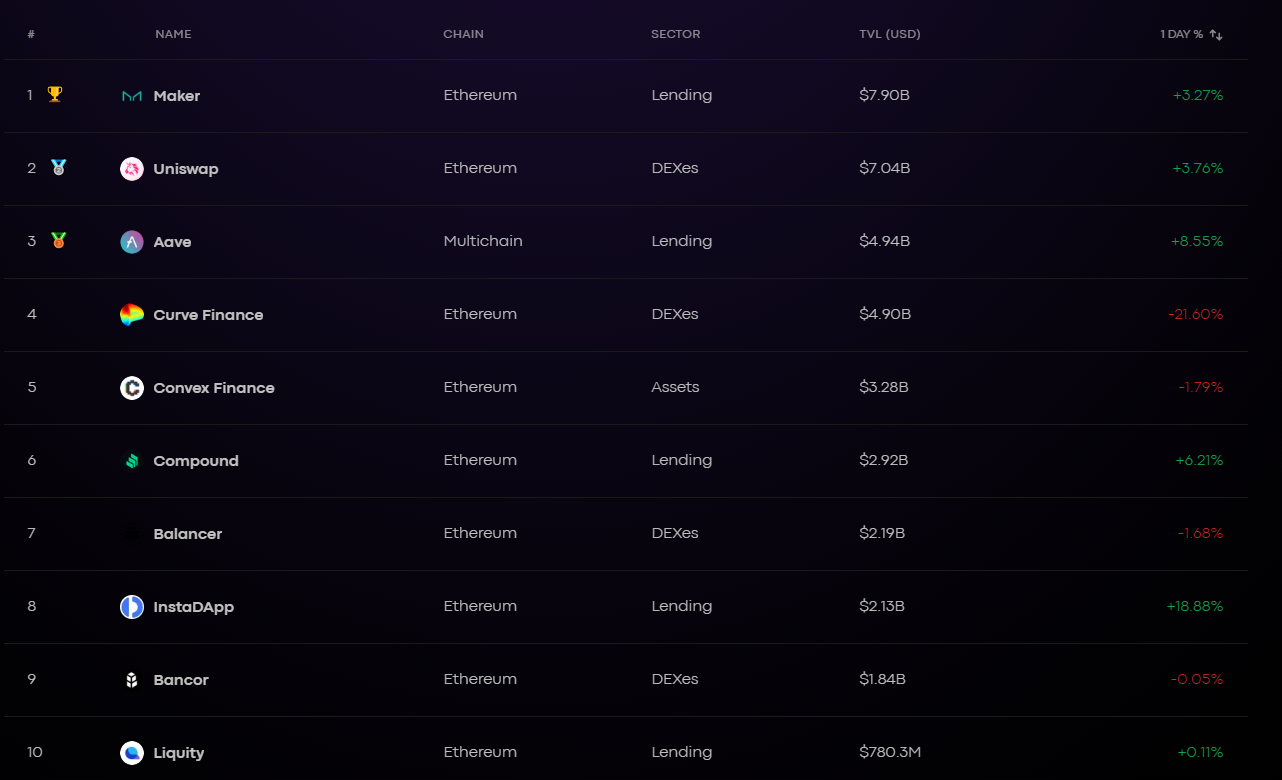Click the pink Uniswap unicorn icon
Image resolution: width=1282 pixels, height=780 pixels.
pyautogui.click(x=132, y=169)
